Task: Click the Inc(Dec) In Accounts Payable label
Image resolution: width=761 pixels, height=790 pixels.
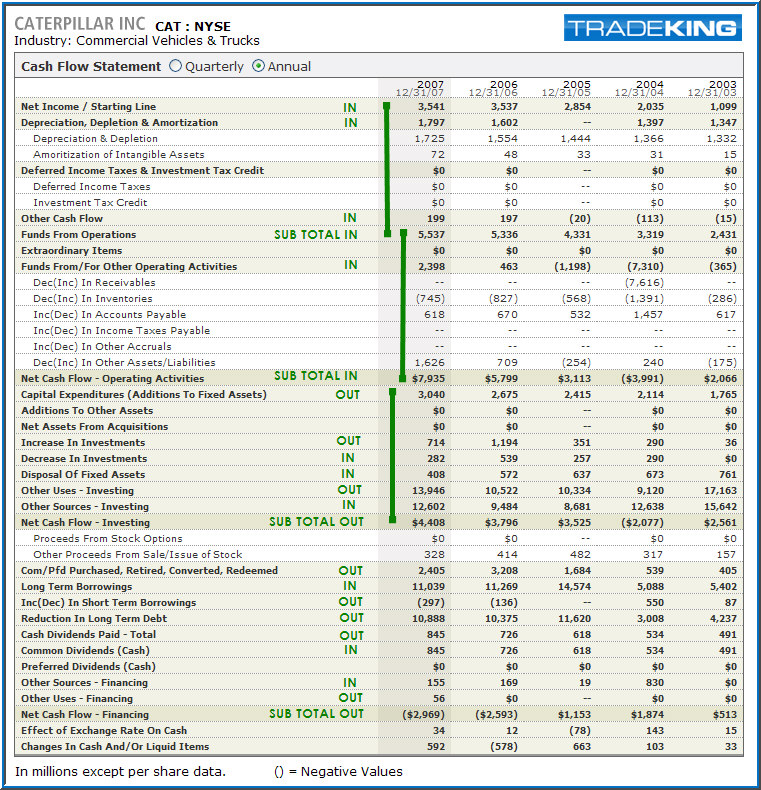Action: tap(109, 315)
